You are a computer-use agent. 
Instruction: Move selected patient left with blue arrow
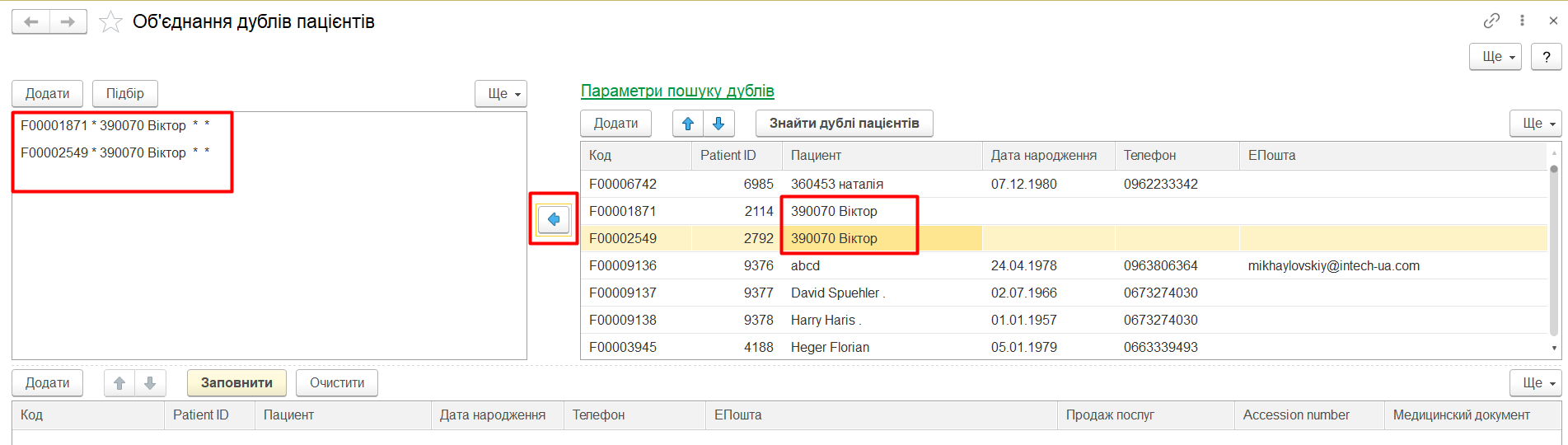click(554, 219)
